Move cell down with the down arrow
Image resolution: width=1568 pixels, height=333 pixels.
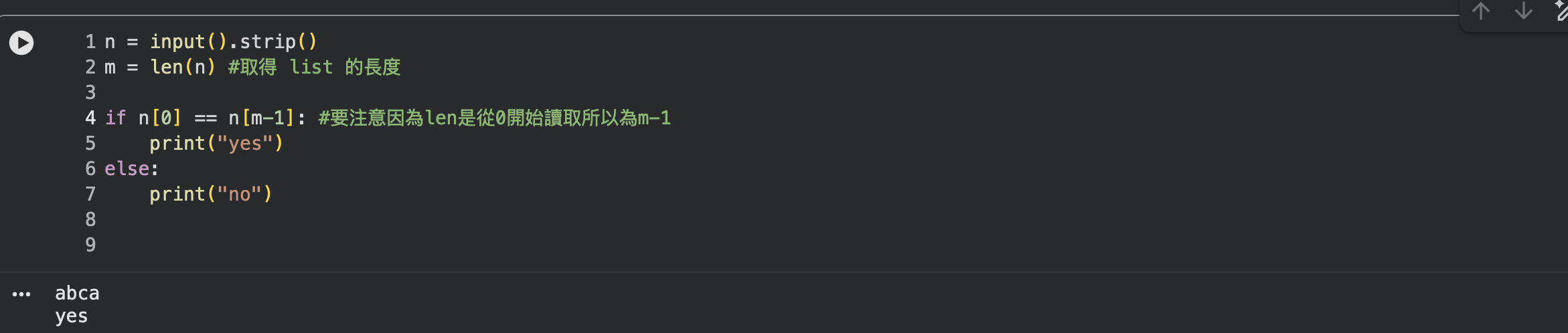(1524, 11)
